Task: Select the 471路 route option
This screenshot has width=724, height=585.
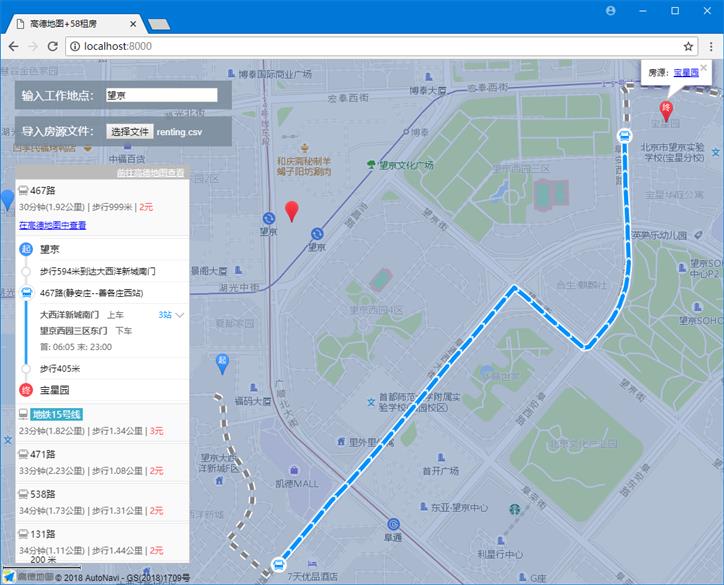Action: (103, 462)
